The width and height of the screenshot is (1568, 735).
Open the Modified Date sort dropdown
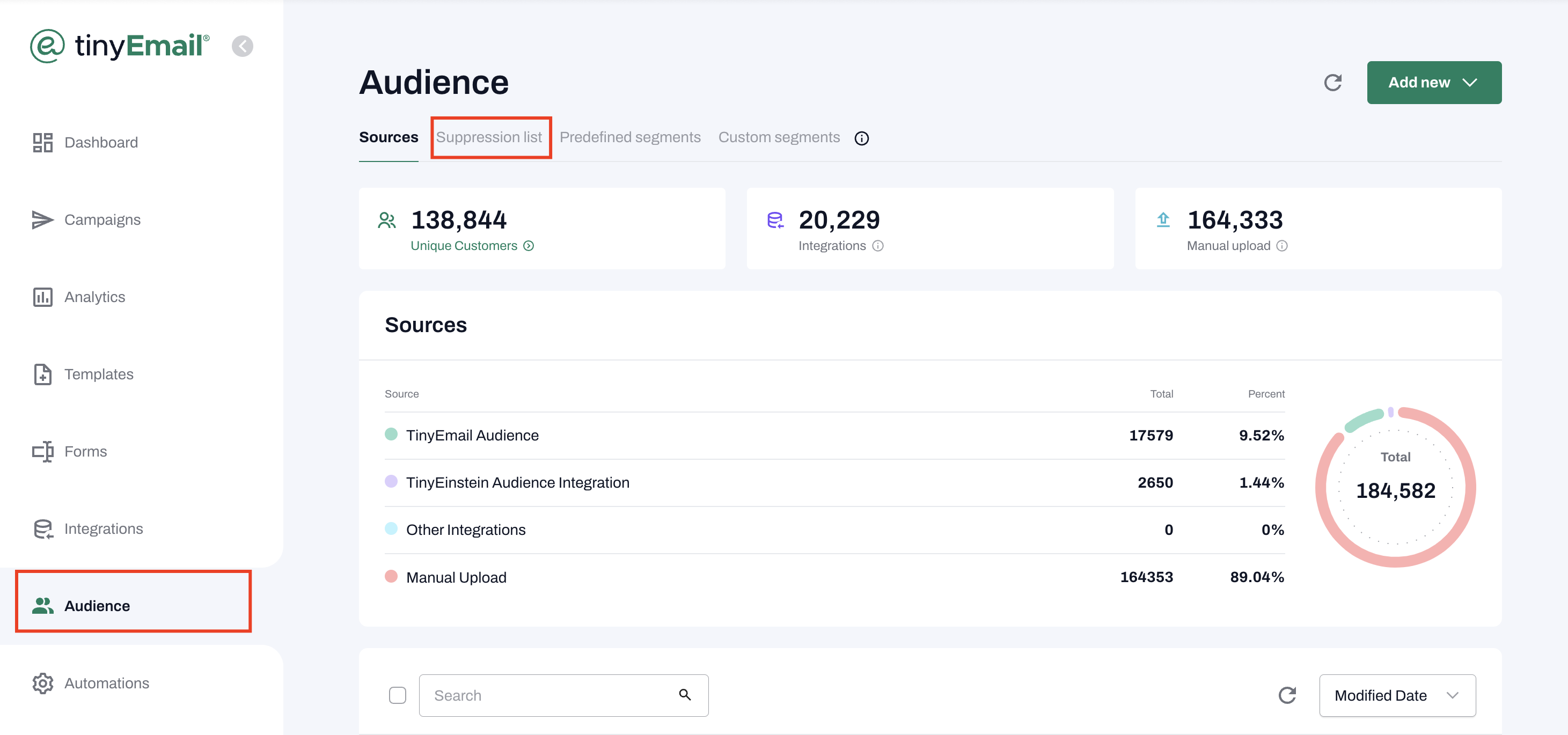(1397, 695)
